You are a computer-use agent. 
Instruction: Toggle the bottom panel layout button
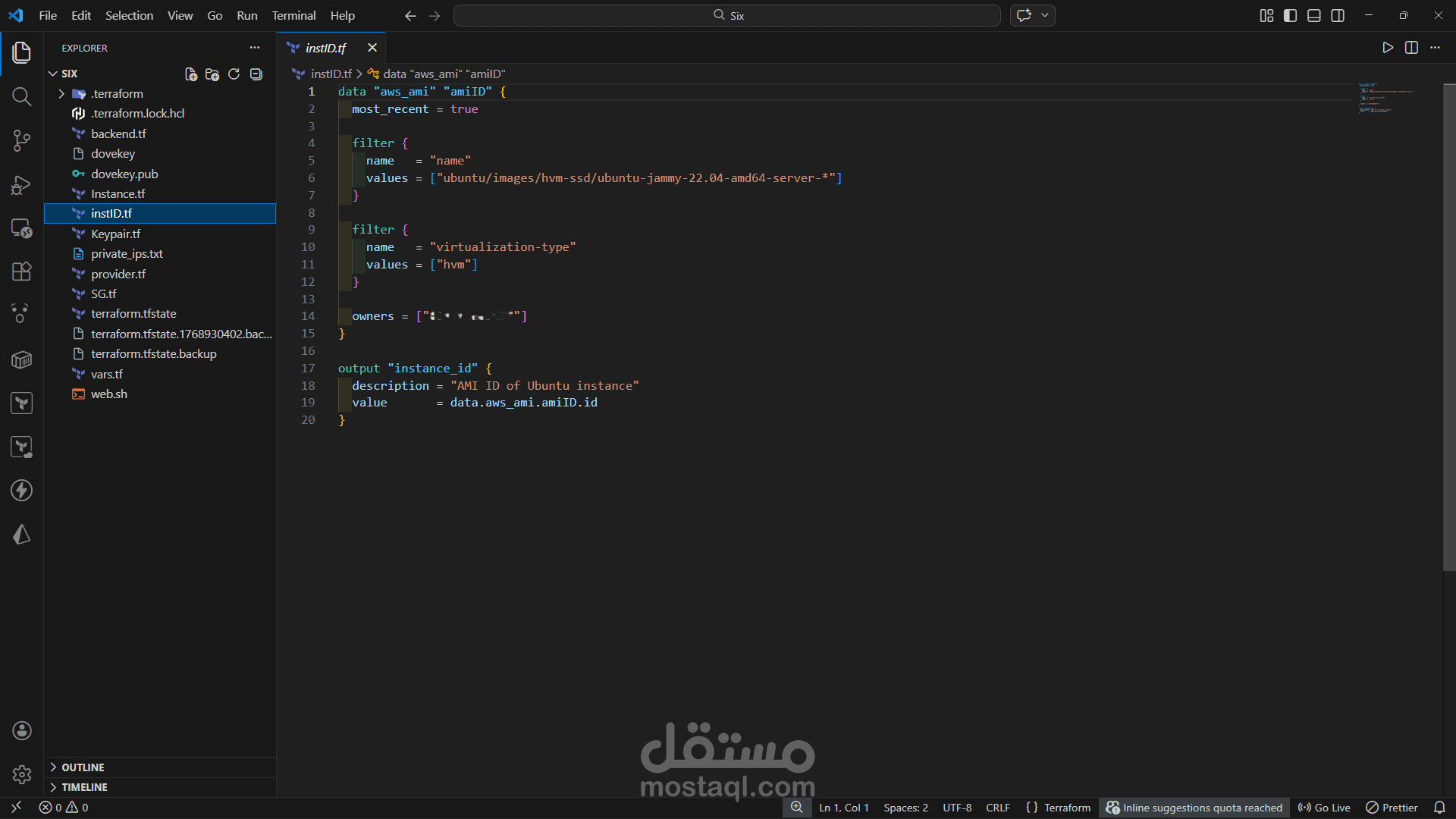pos(1314,15)
